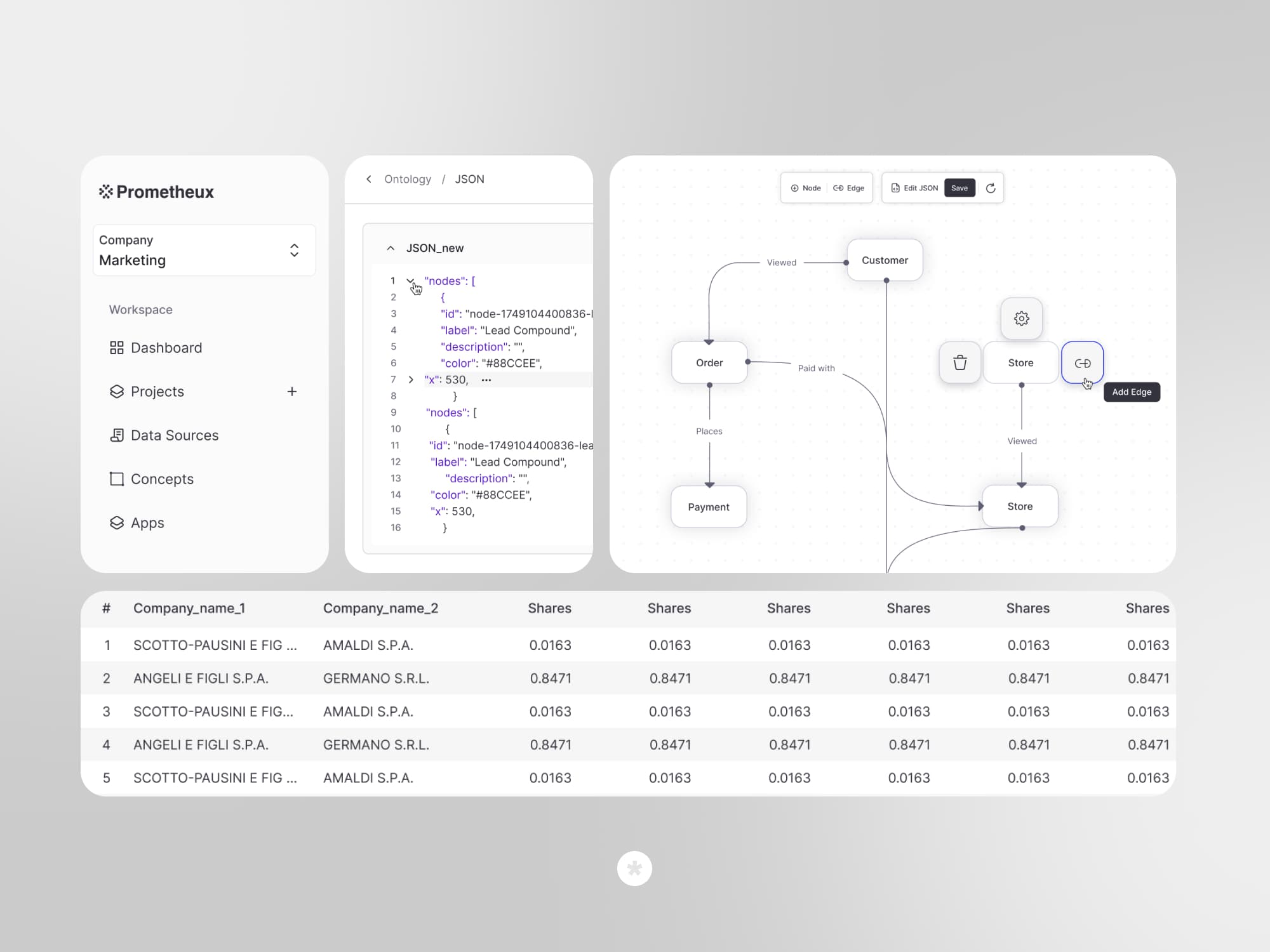Expand the folded code on line 7
The image size is (1270, 952).
[x=411, y=380]
